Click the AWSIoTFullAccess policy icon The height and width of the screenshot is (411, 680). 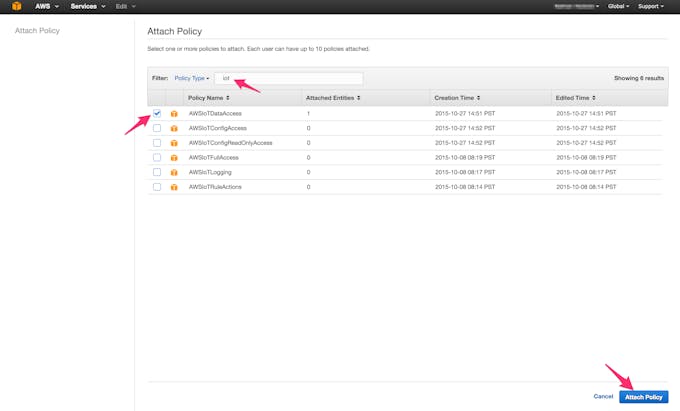[x=174, y=158]
